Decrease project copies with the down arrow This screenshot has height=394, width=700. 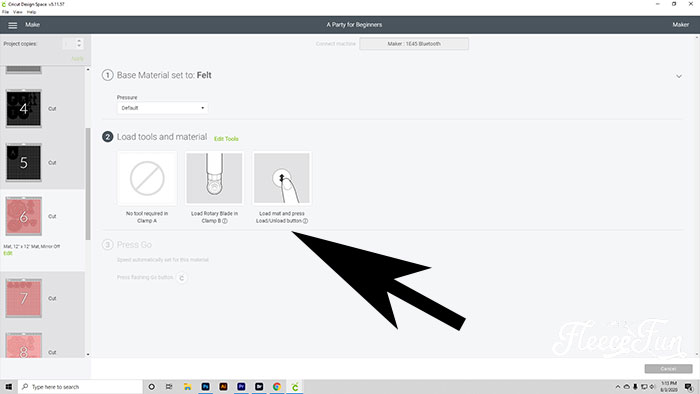click(79, 46)
